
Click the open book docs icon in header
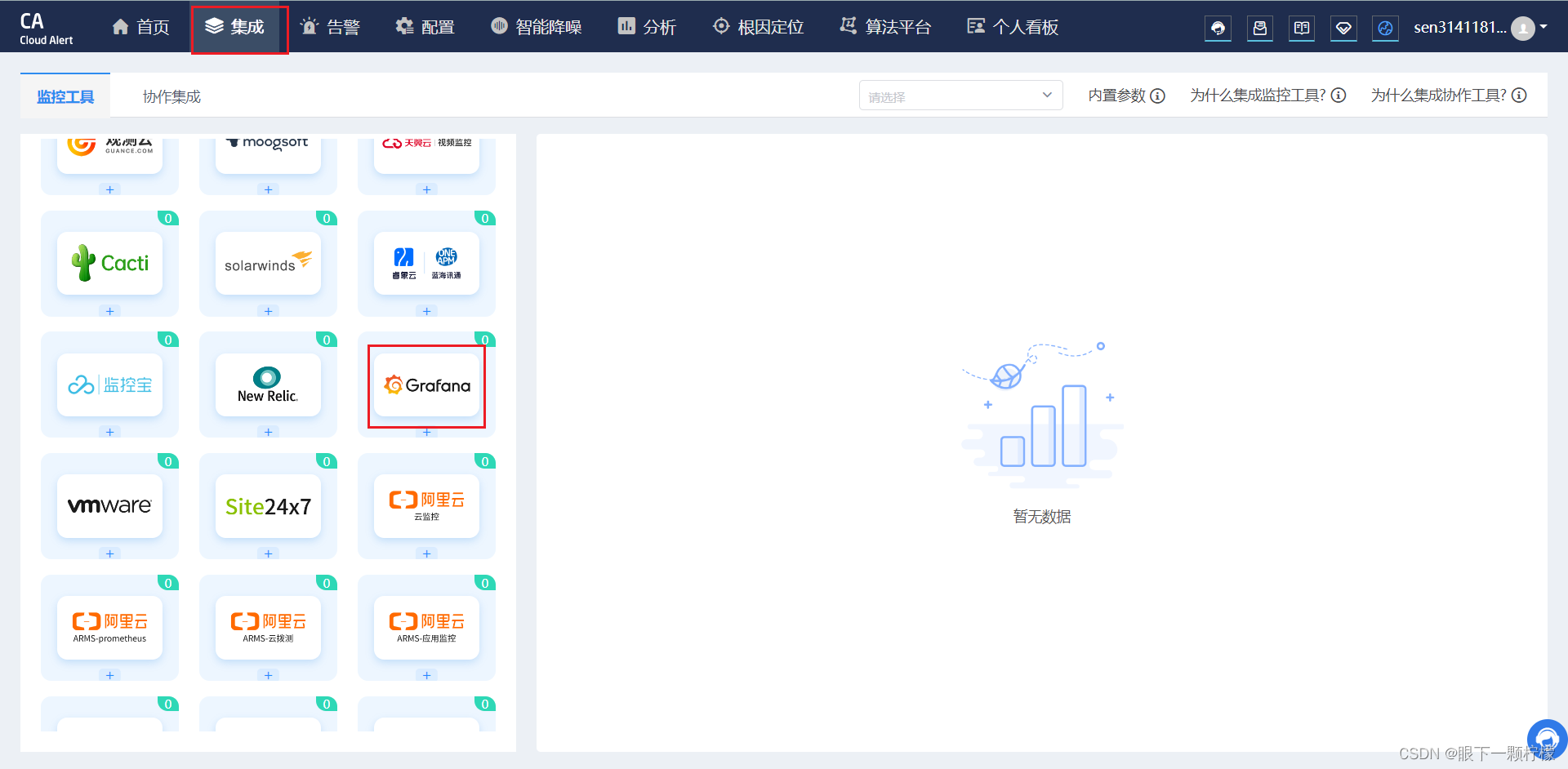coord(1302,29)
